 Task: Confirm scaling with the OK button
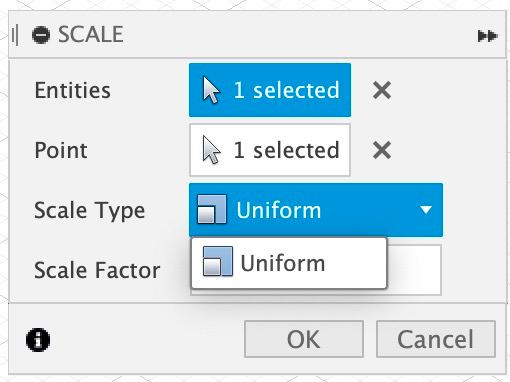pos(304,339)
